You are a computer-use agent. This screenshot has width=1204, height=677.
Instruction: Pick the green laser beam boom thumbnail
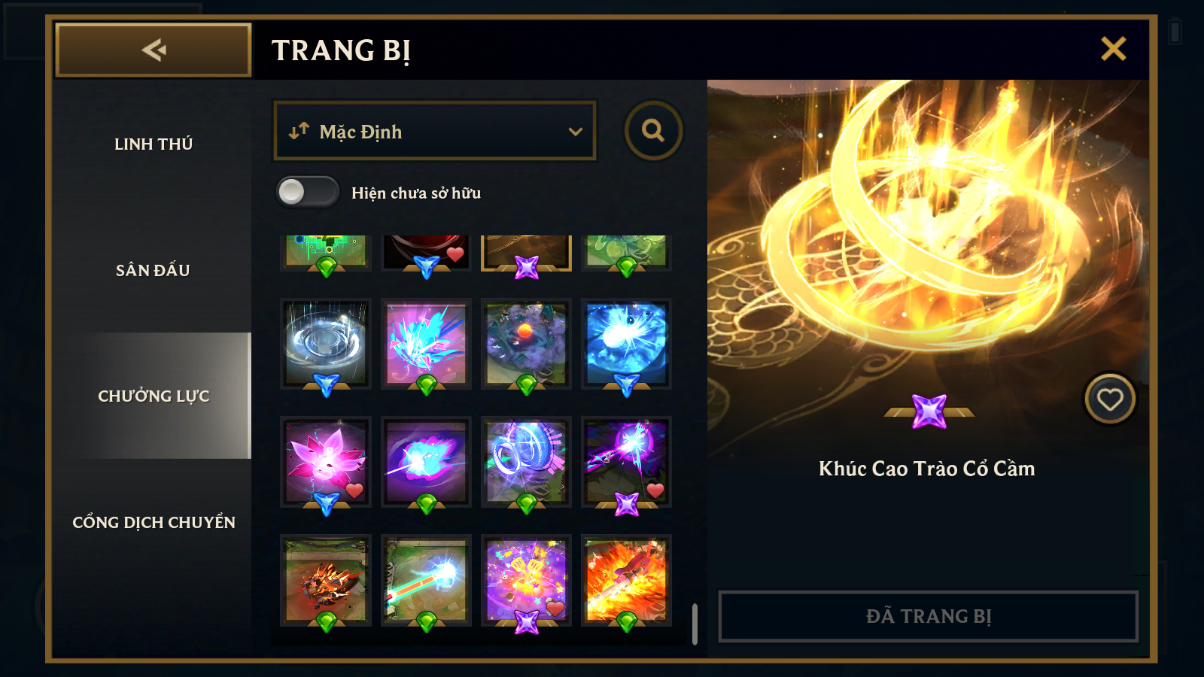click(x=426, y=580)
